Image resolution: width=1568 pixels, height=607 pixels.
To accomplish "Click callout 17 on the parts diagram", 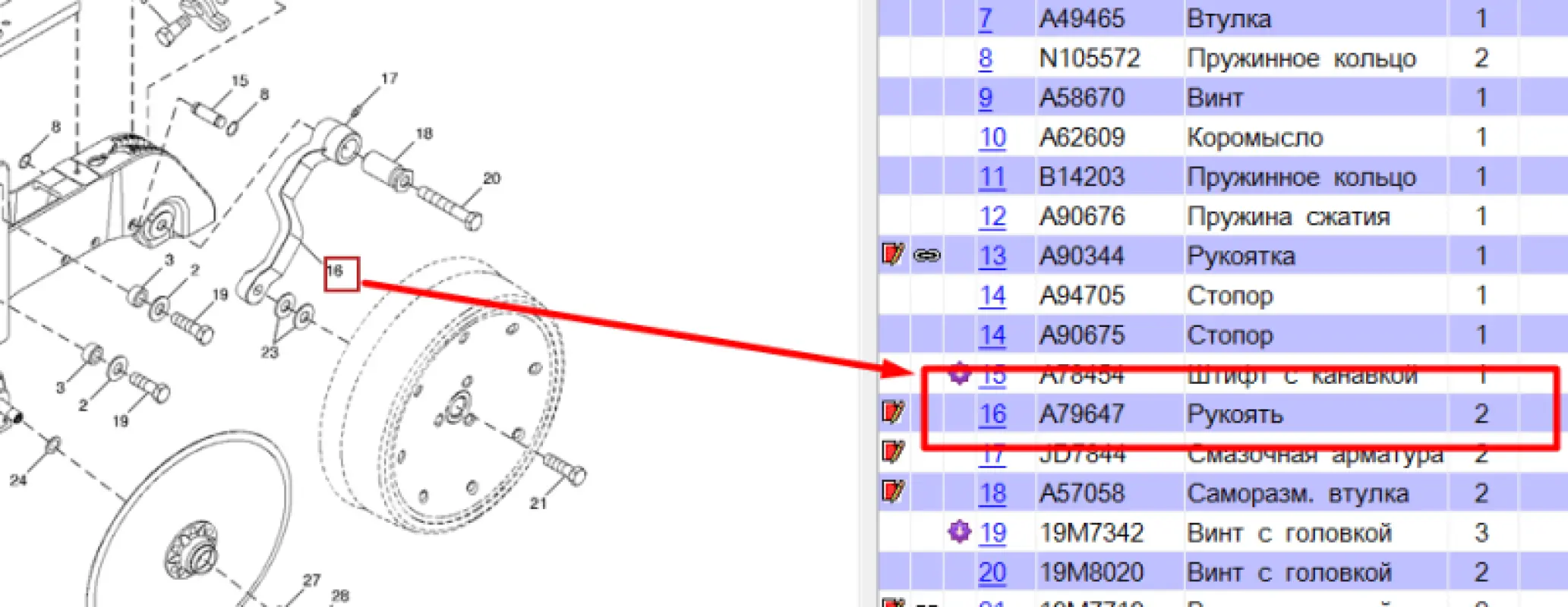I will [389, 78].
